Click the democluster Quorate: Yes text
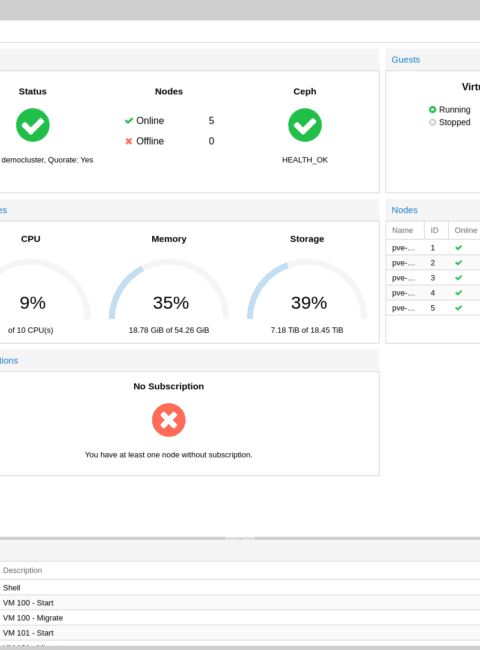480x650 pixels. click(47, 160)
